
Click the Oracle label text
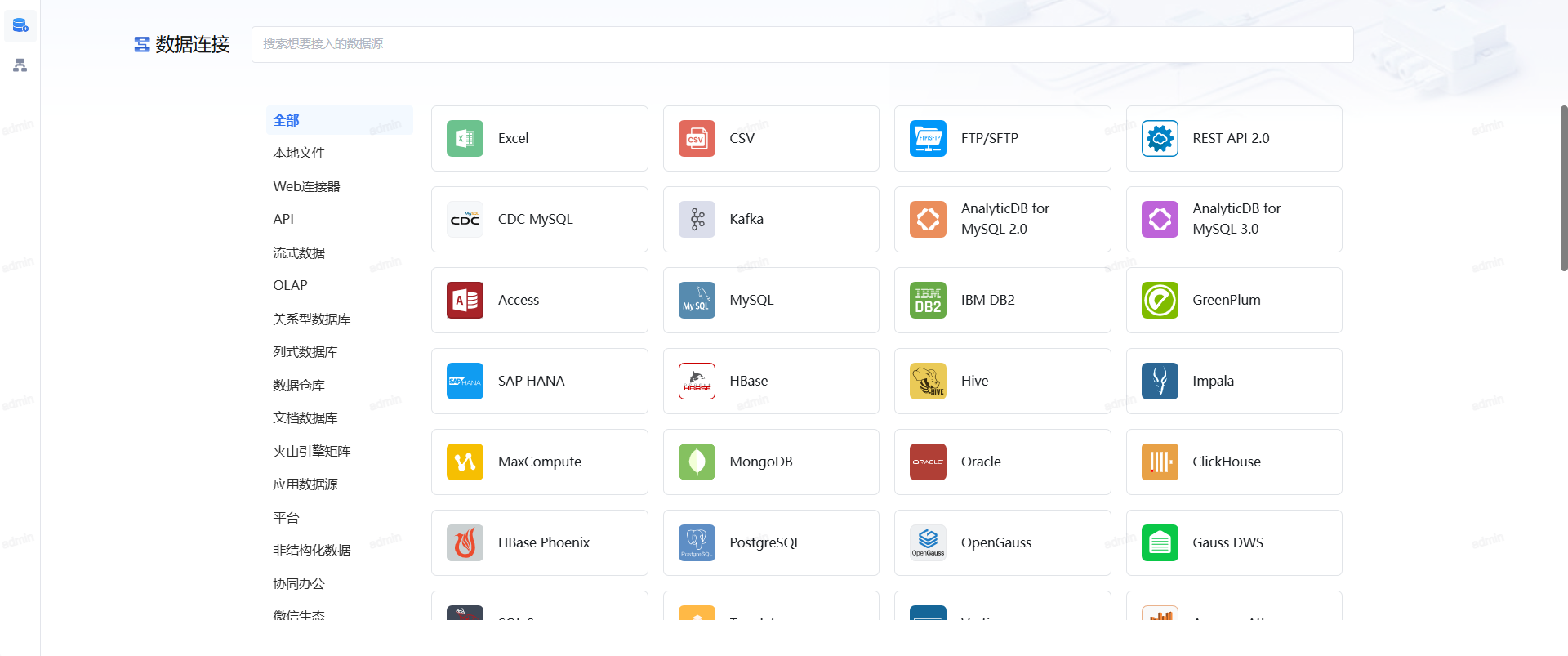point(981,462)
